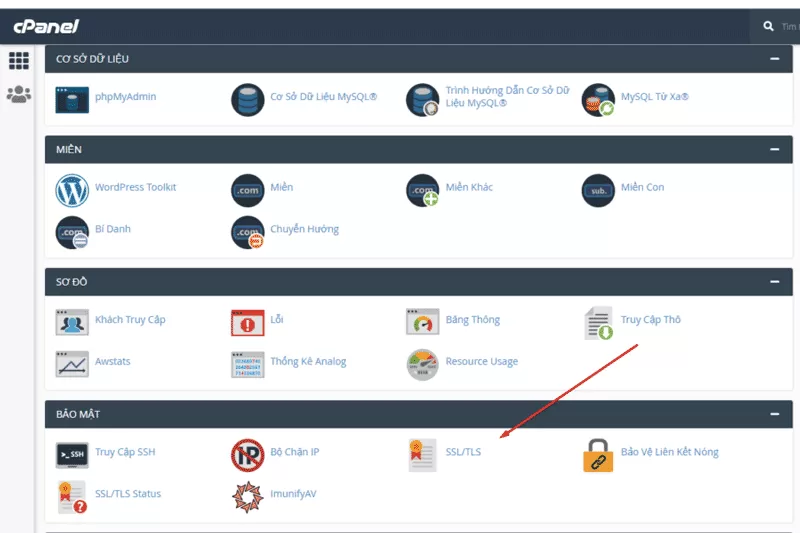The height and width of the screenshot is (533, 800).
Task: Open the MySQL Database Wizard icon
Action: [422, 100]
